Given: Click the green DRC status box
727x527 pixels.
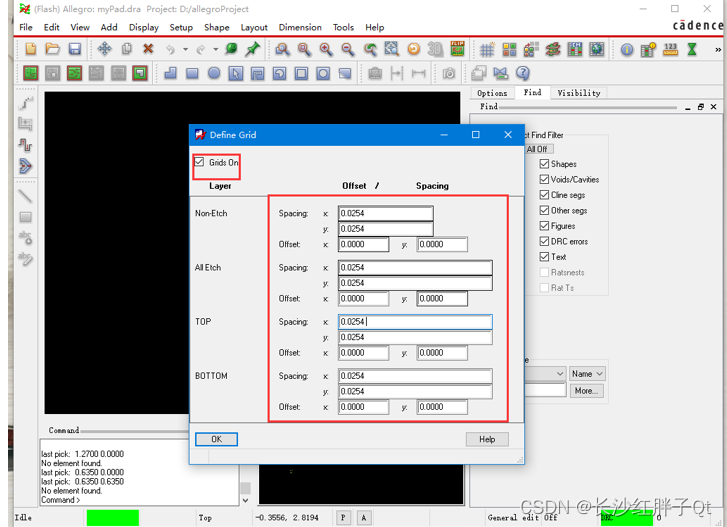Looking at the screenshot, I should pyautogui.click(x=626, y=518).
